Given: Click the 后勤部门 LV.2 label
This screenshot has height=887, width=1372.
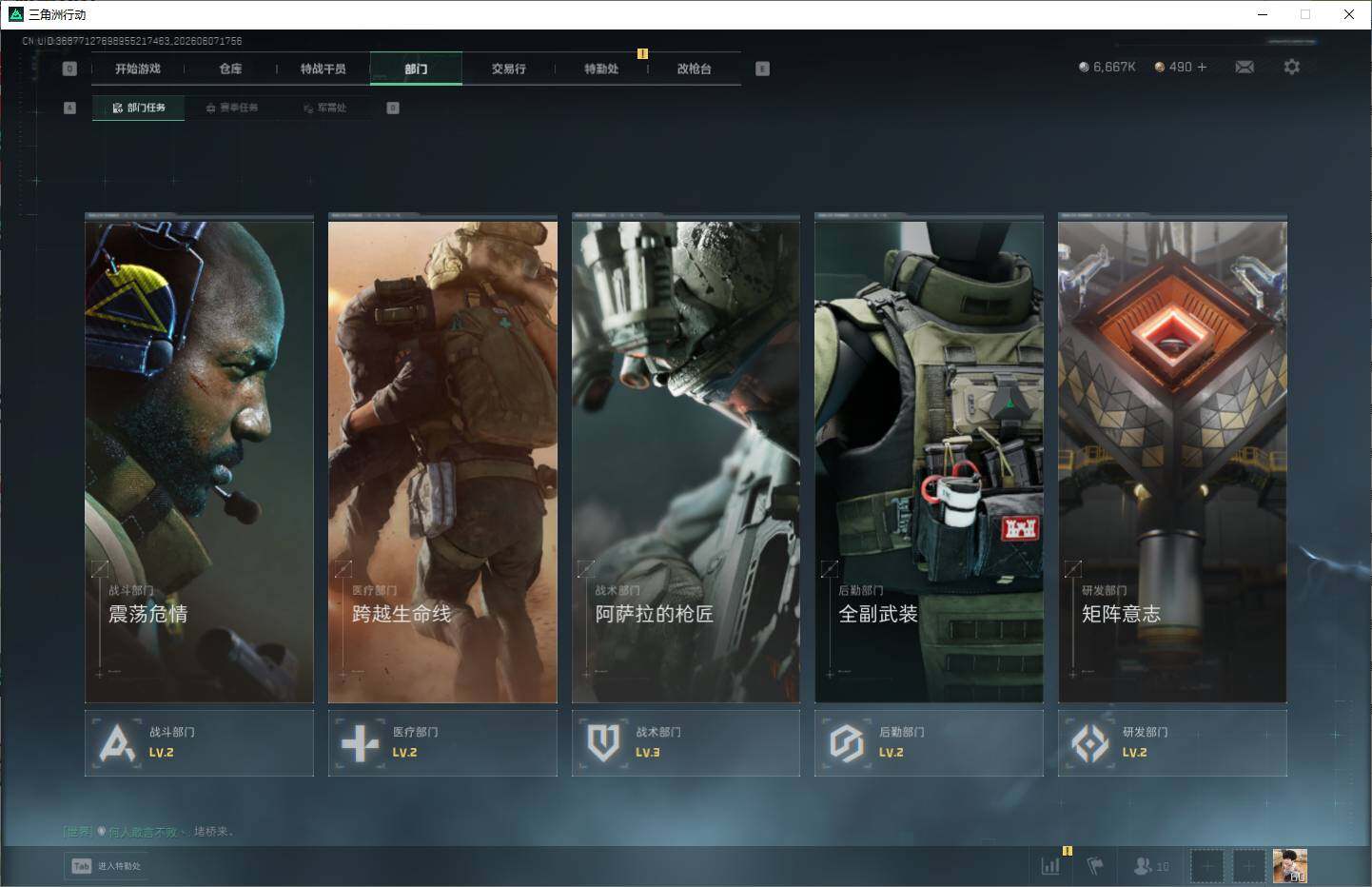Looking at the screenshot, I should coord(901,742).
